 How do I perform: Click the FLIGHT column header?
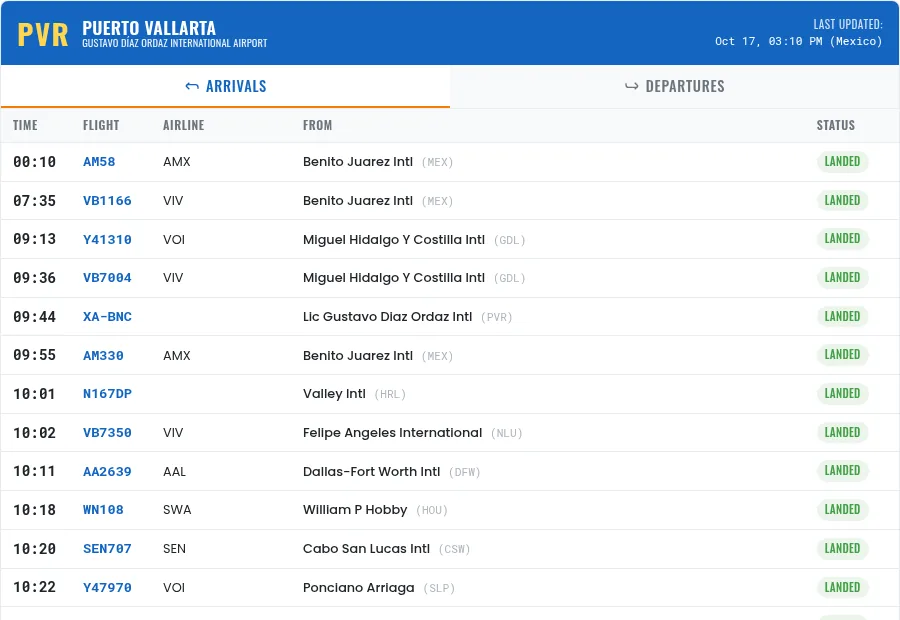click(x=101, y=125)
